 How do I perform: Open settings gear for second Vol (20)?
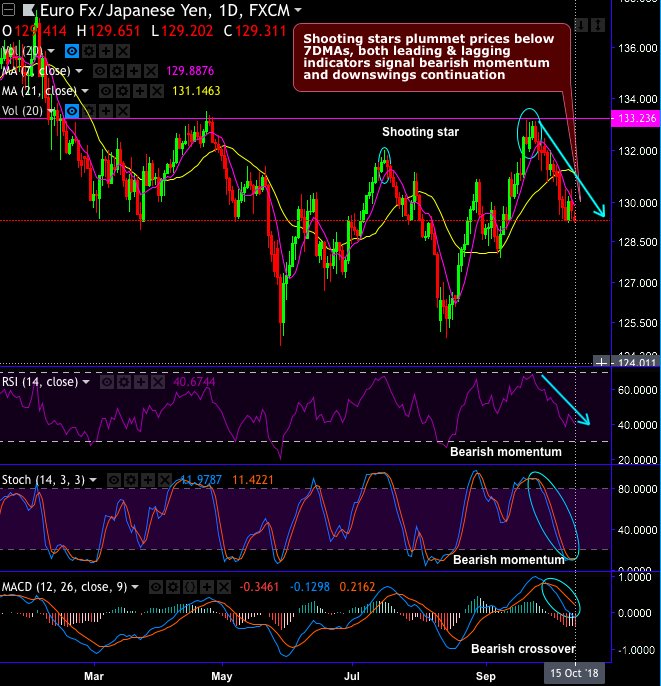(89, 111)
